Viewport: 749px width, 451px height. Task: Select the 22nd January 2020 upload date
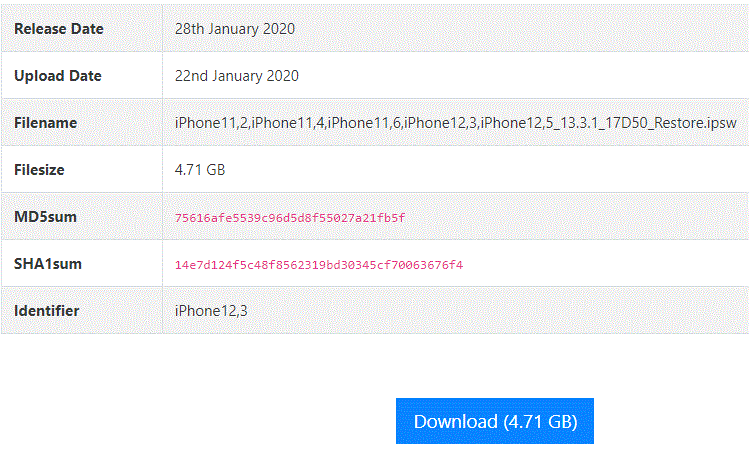click(x=236, y=76)
